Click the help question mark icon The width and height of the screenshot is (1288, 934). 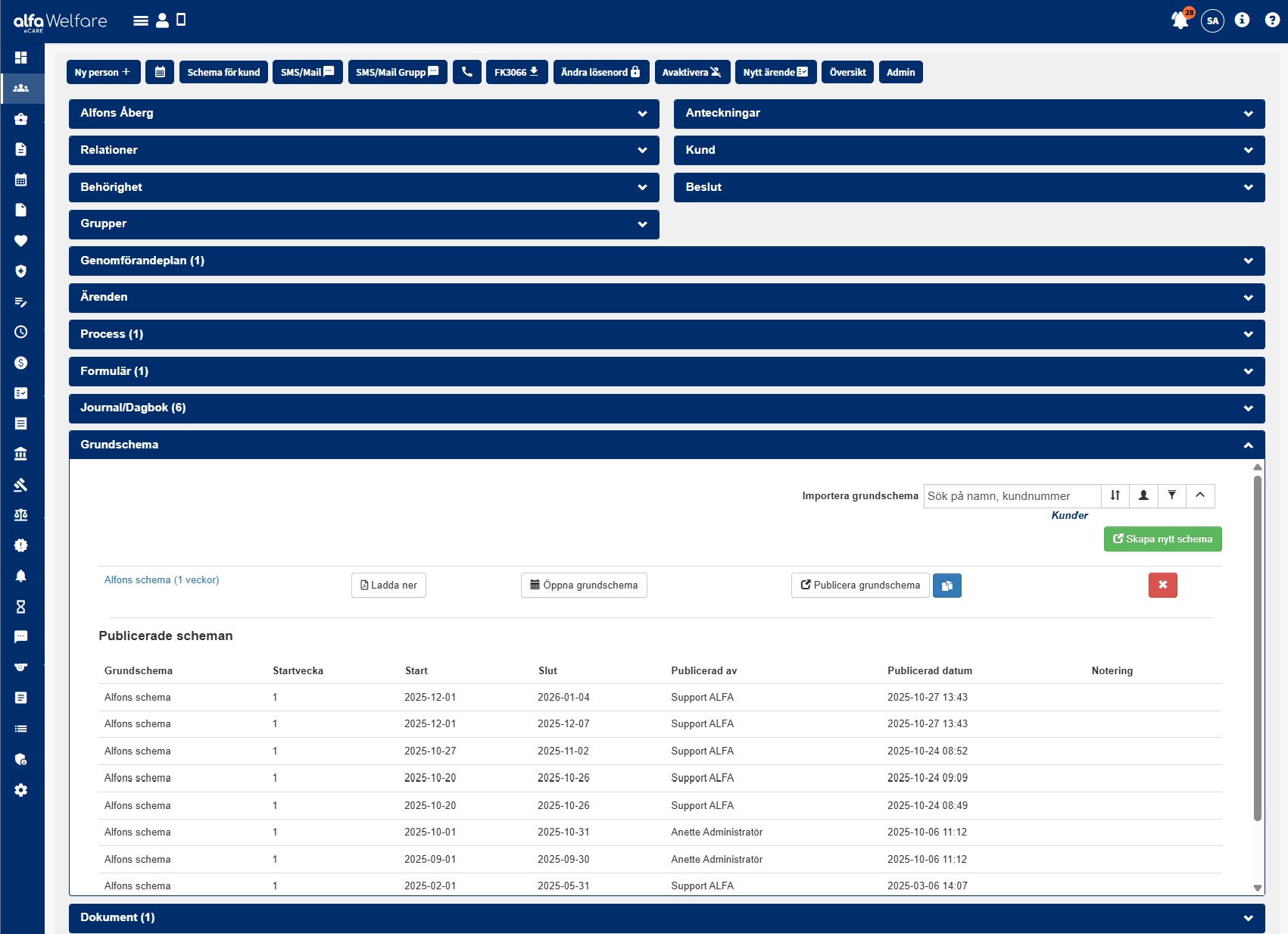pos(1272,20)
